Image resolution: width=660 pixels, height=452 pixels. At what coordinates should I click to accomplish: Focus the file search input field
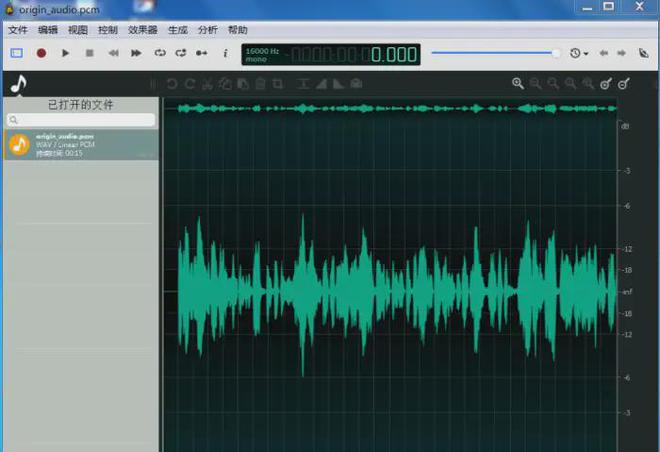[81, 120]
